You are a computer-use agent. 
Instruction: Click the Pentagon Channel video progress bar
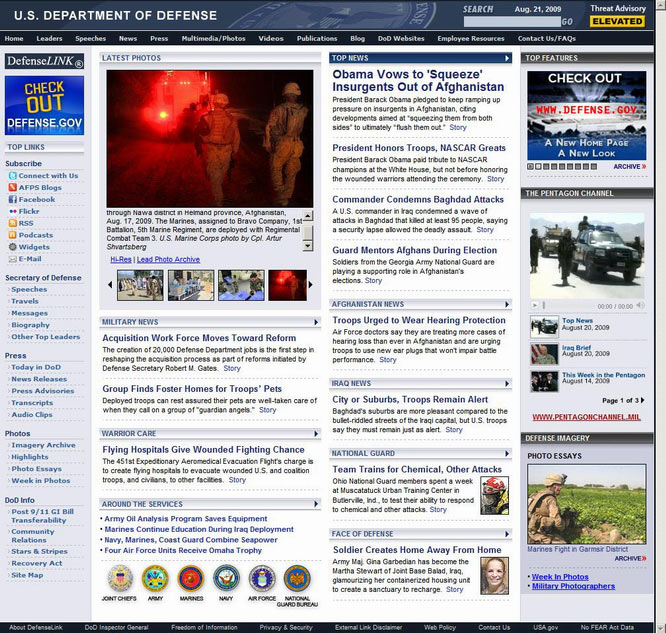pyautogui.click(x=568, y=305)
